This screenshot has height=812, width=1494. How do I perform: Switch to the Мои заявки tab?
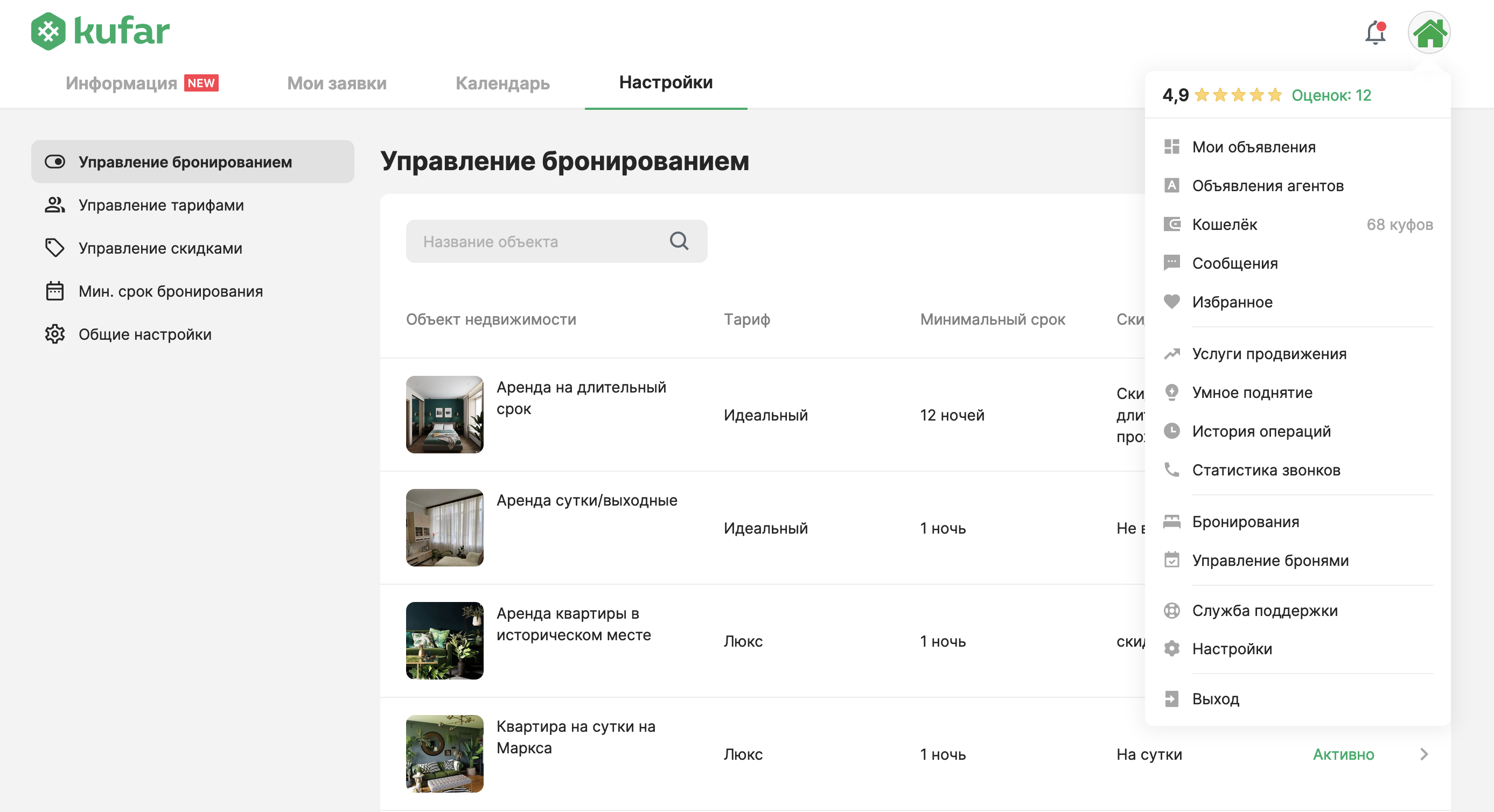tap(337, 83)
